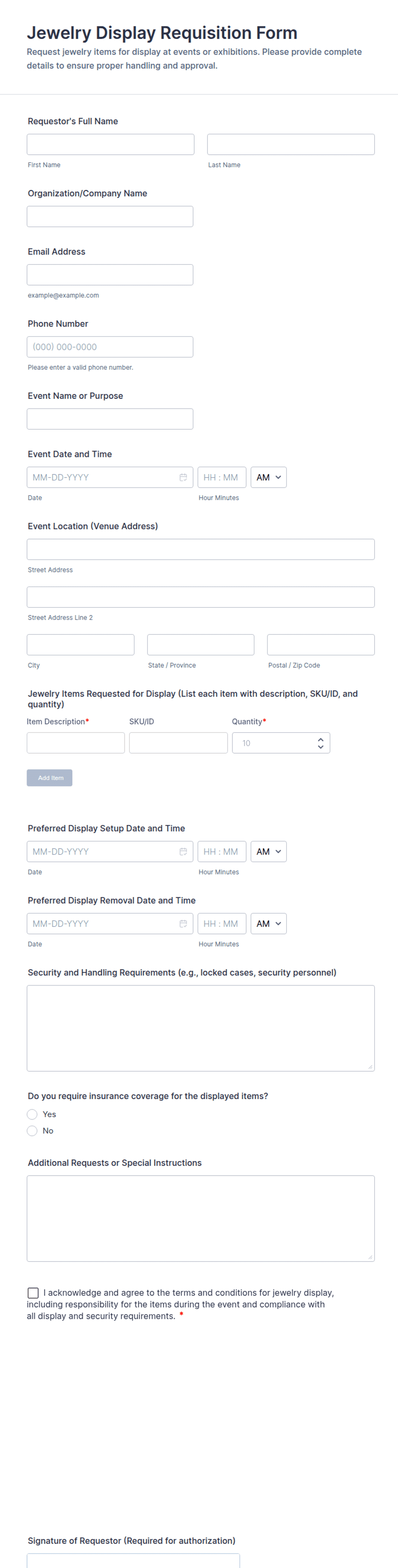Click Additional Requests or Special Instructions textarea
The height and width of the screenshot is (1568, 398).
(x=201, y=1218)
